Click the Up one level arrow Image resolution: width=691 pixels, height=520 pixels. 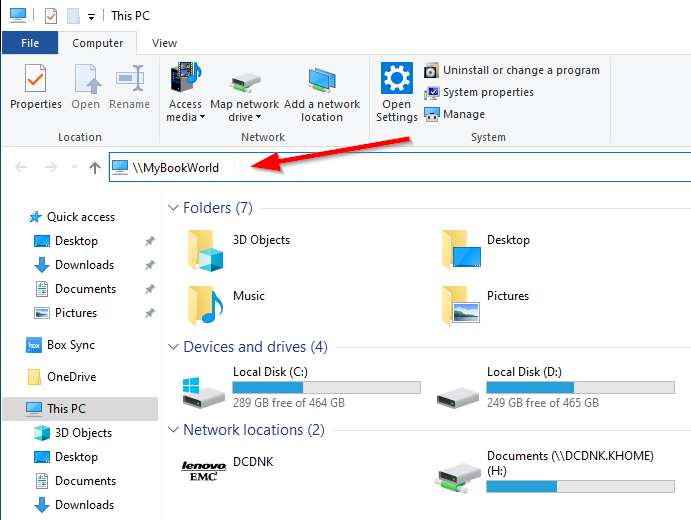click(x=94, y=167)
